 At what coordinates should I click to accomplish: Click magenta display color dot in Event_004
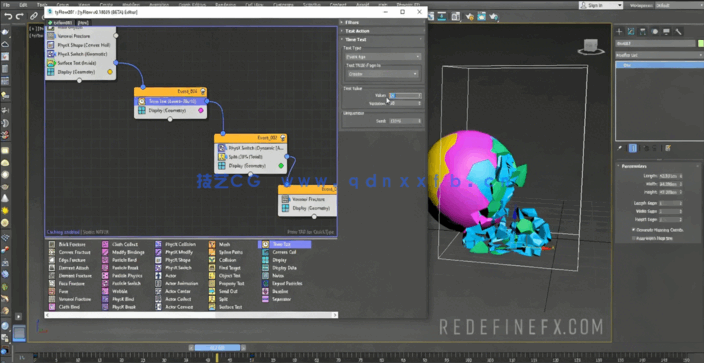(201, 110)
